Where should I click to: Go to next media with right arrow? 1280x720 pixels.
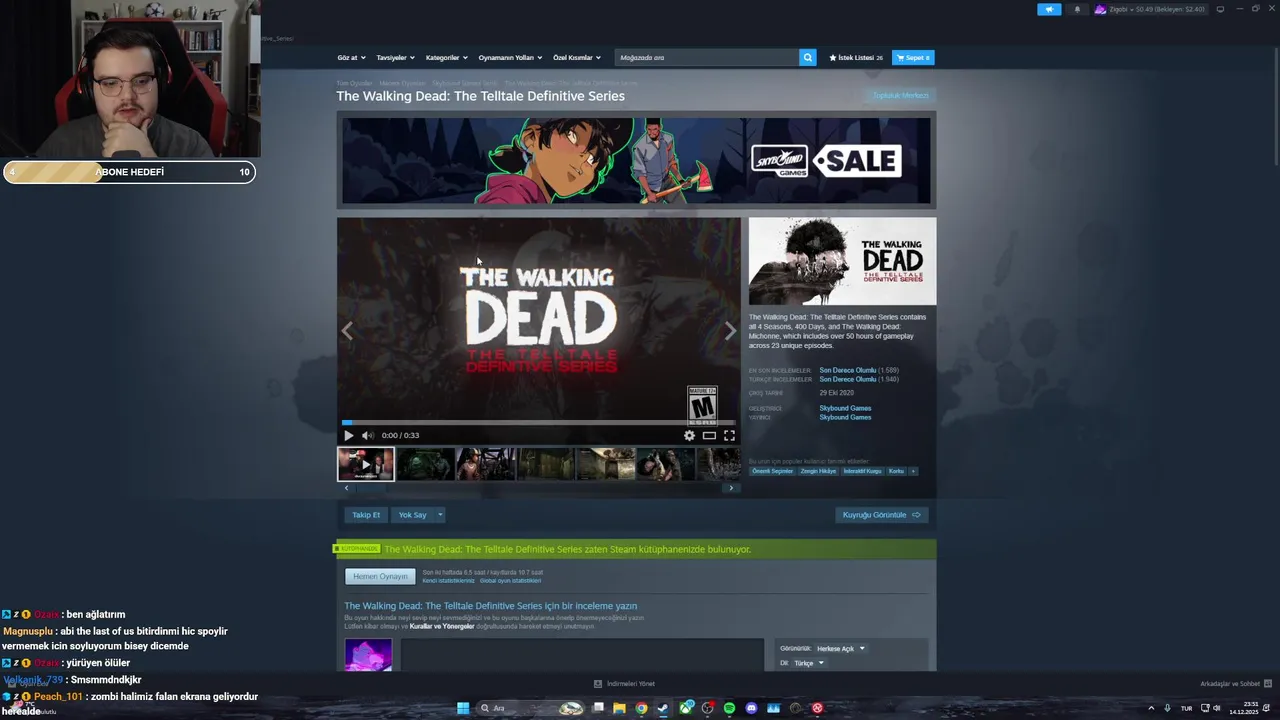tap(730, 331)
